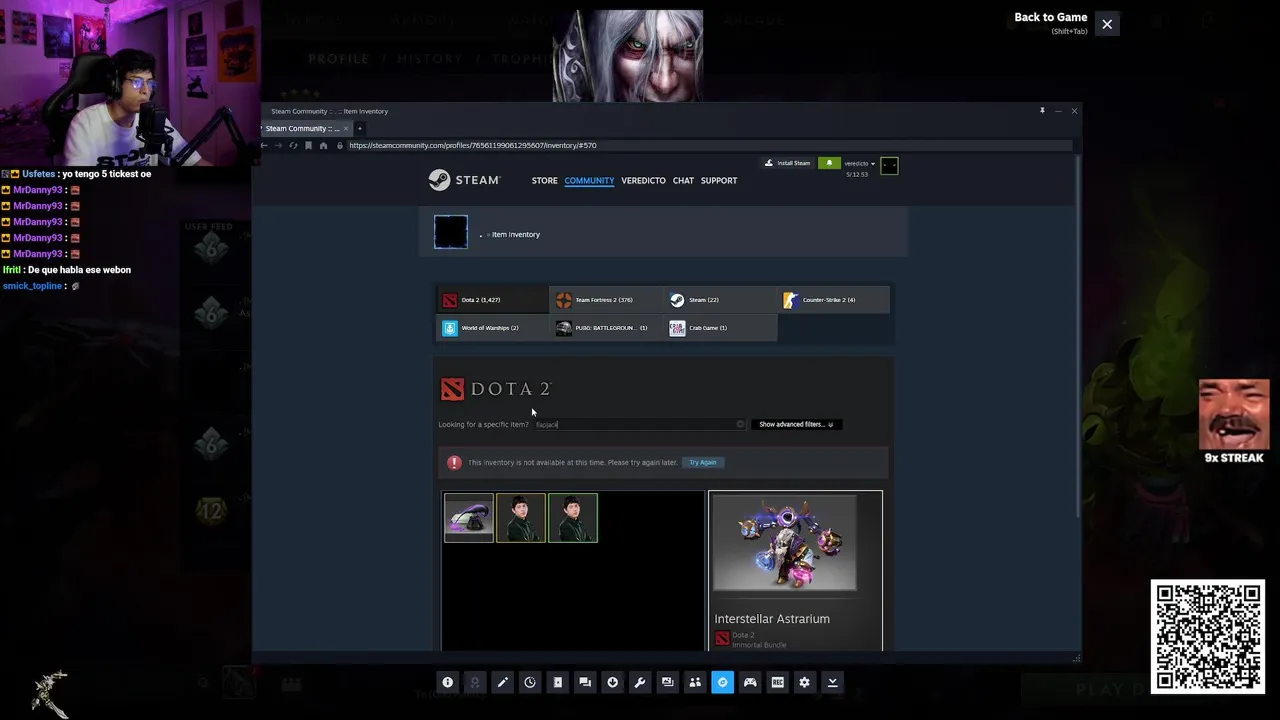Select the Crab Game (1) inventory tab
Screen dimensions: 1280x720
click(720, 328)
